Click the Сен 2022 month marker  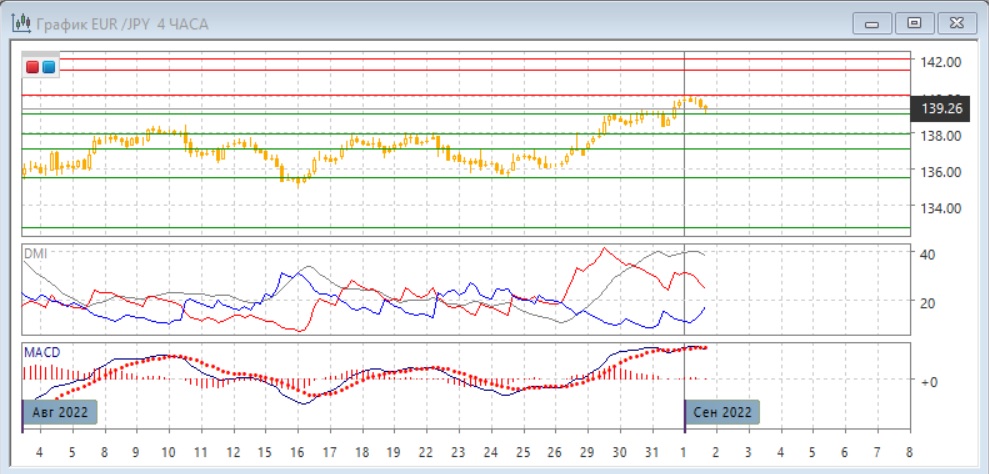click(x=721, y=412)
